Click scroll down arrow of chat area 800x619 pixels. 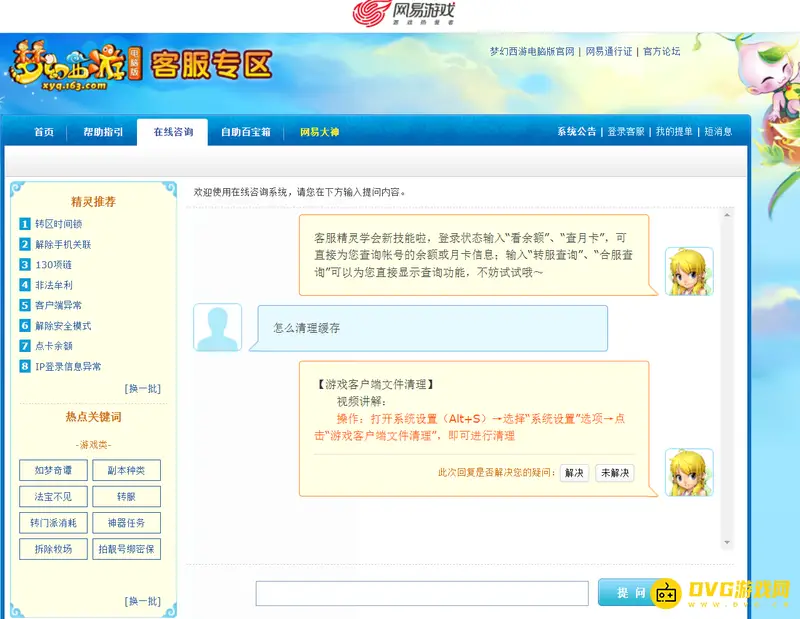tap(727, 542)
